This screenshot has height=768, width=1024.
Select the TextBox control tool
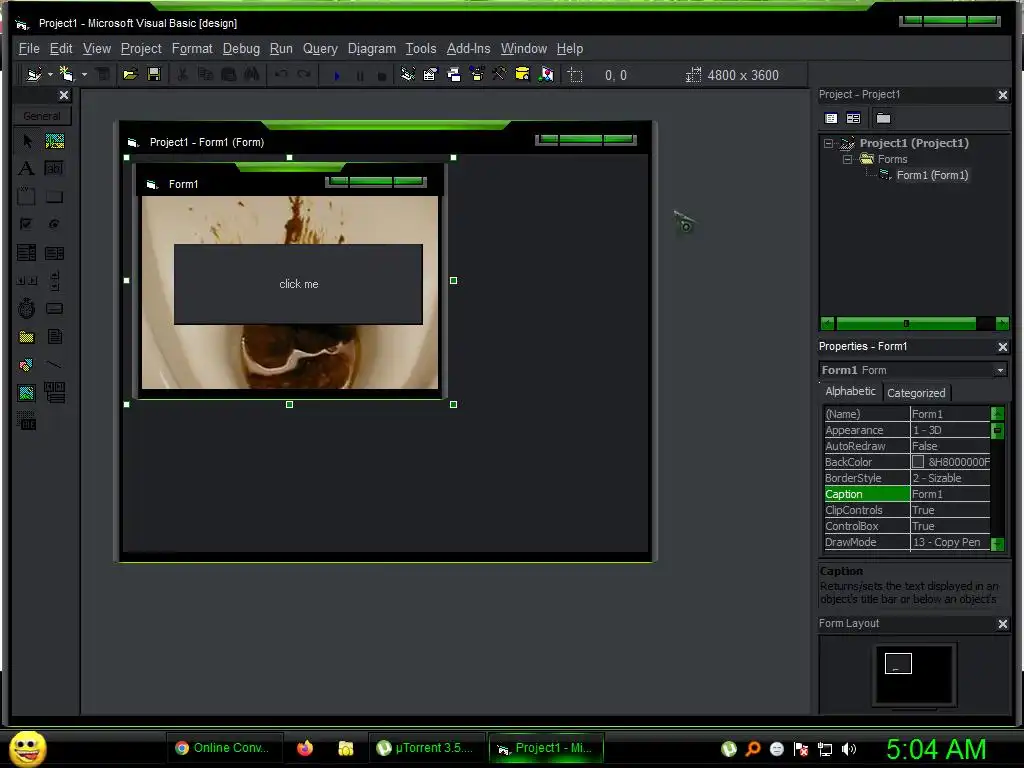pyautogui.click(x=54, y=168)
